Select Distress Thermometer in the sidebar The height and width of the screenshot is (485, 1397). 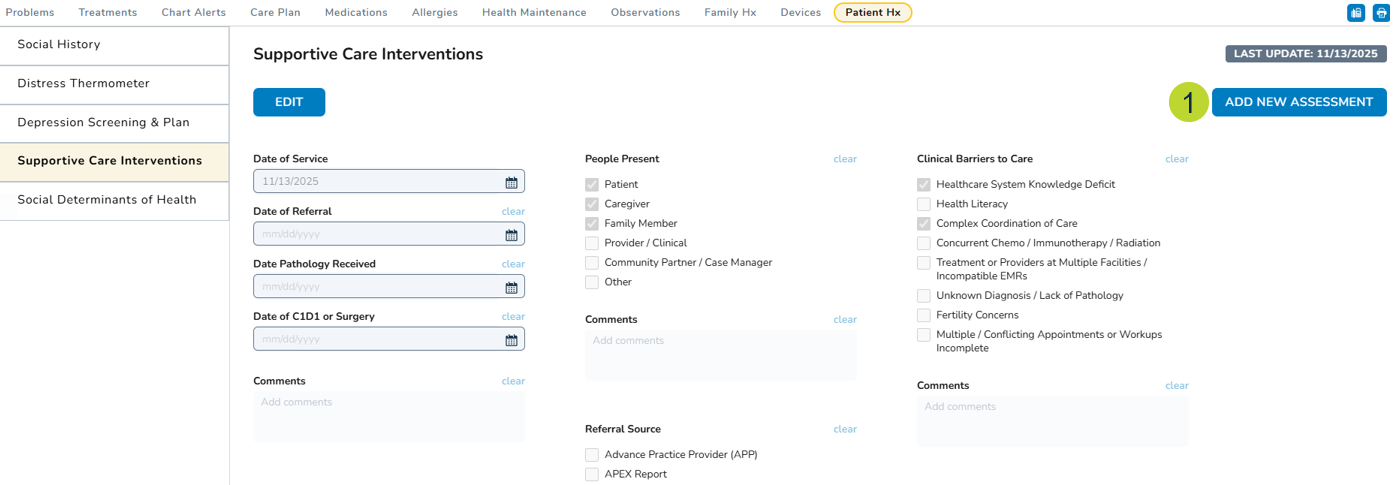coord(84,84)
